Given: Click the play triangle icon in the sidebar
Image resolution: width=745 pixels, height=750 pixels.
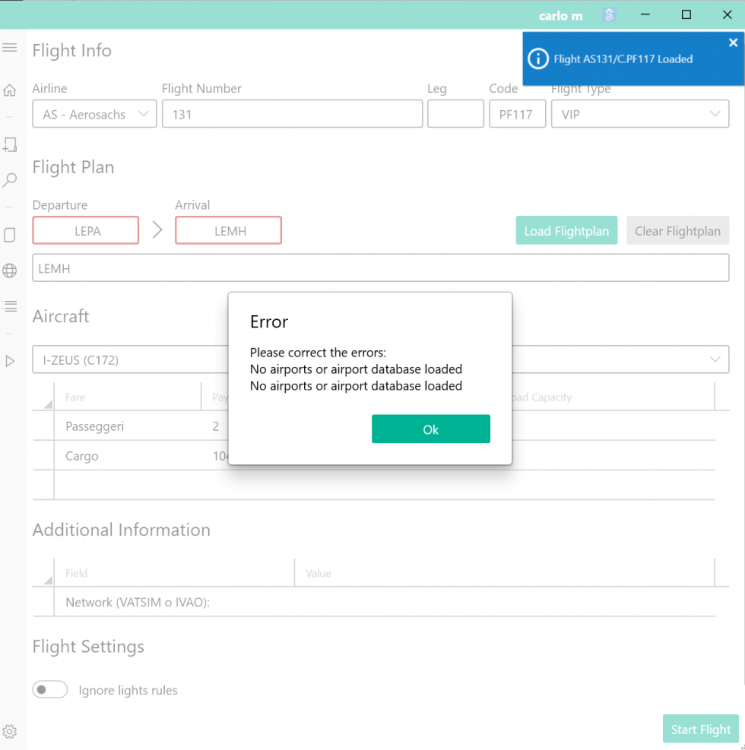Looking at the screenshot, I should click(x=10, y=361).
